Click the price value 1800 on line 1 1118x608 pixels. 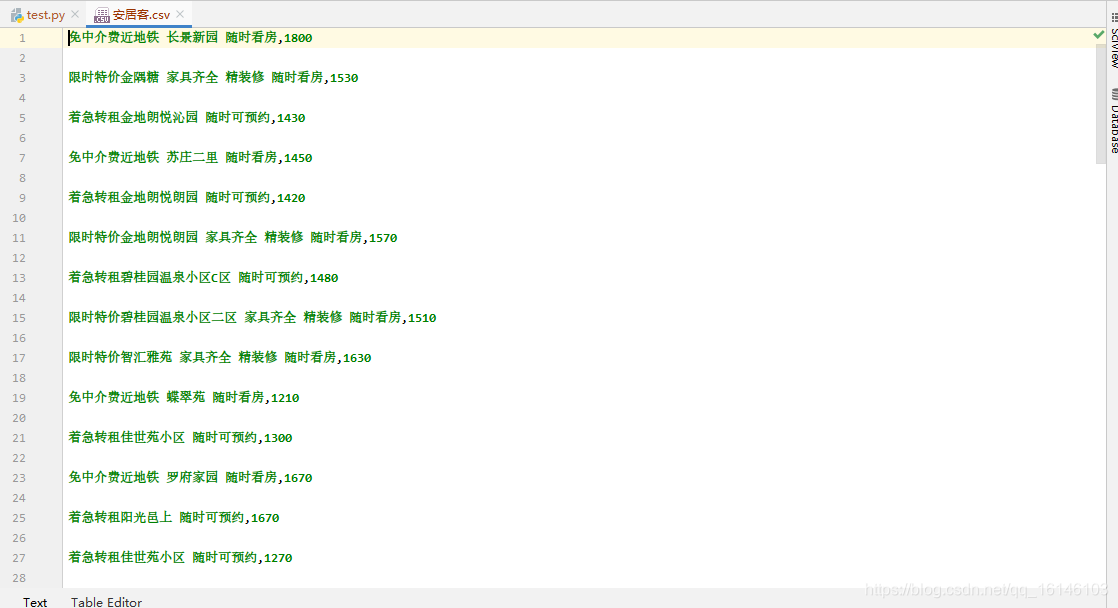[x=298, y=38]
